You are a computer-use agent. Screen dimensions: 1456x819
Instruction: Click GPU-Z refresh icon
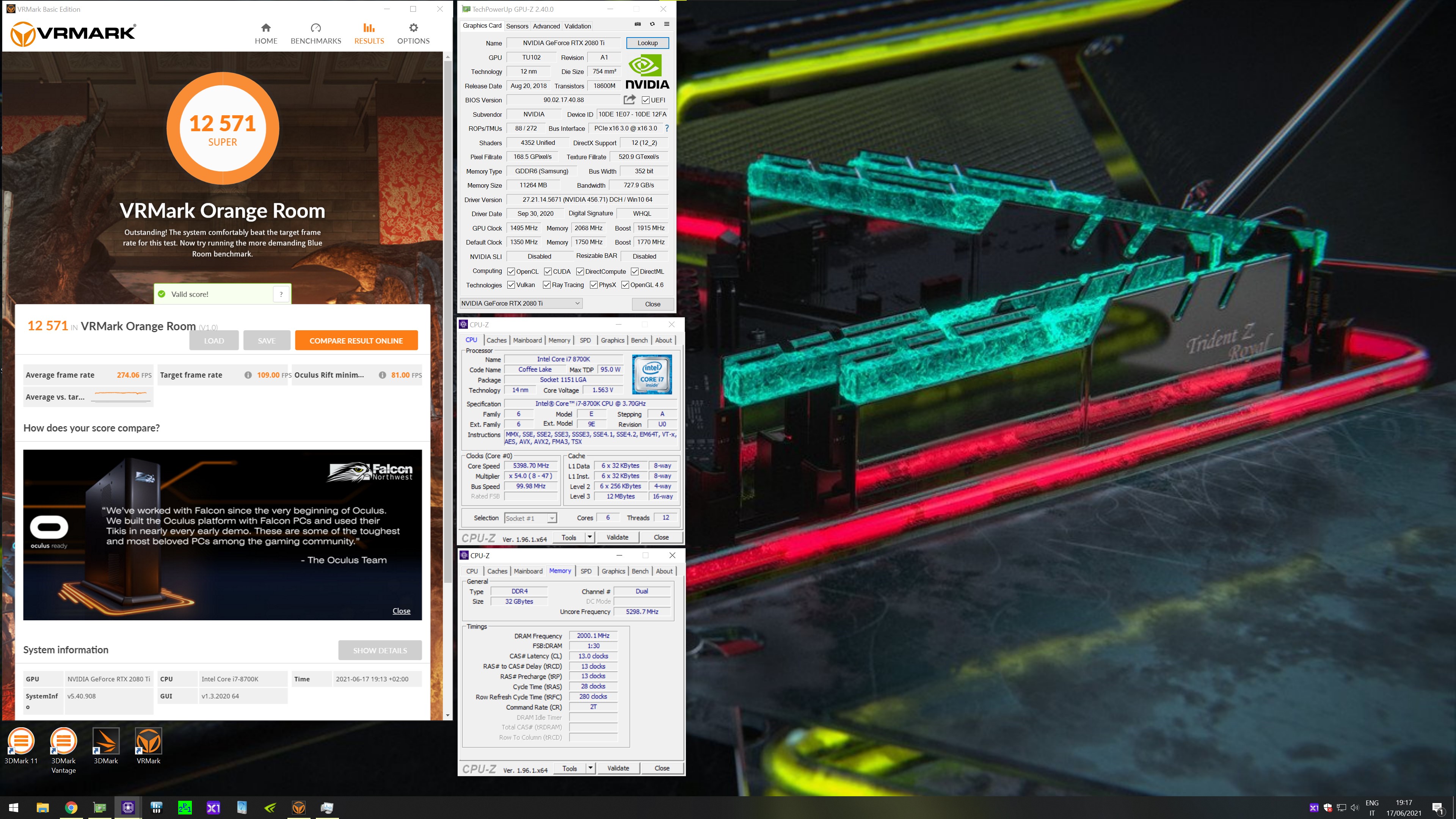pyautogui.click(x=652, y=24)
